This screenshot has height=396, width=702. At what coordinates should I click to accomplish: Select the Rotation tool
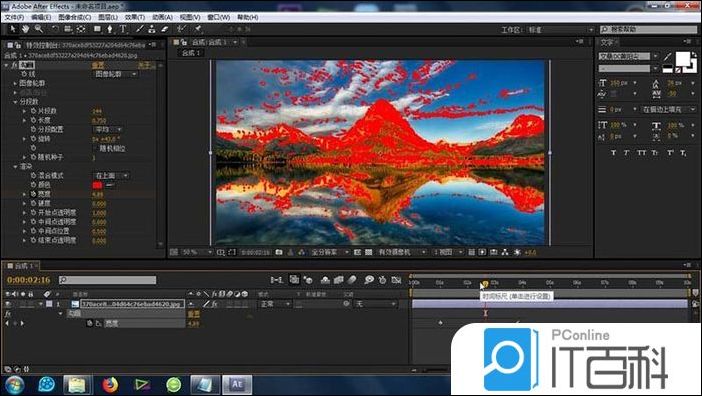pyautogui.click(x=55, y=29)
